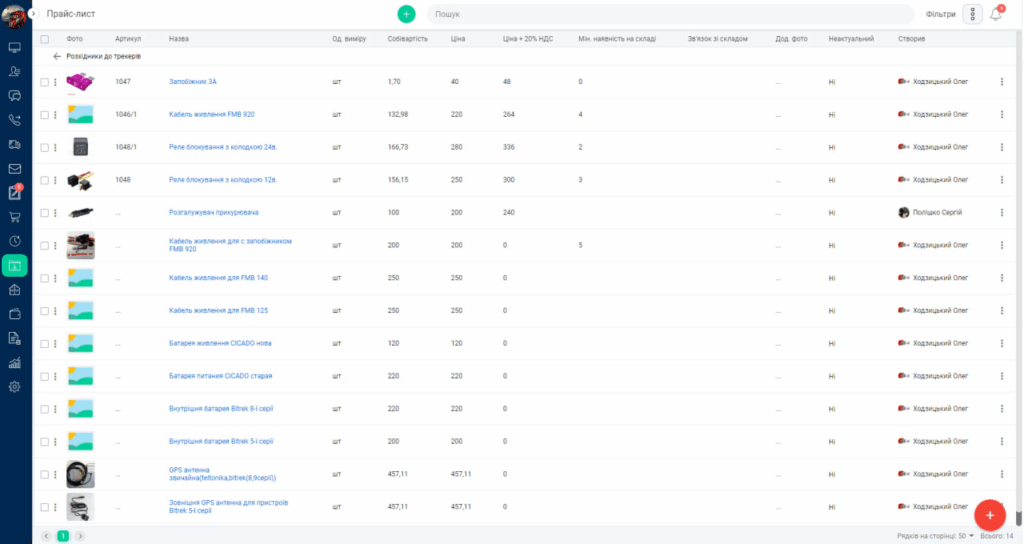Image resolution: width=1024 pixels, height=544 pixels.
Task: Open the notifications bell
Action: click(x=996, y=14)
